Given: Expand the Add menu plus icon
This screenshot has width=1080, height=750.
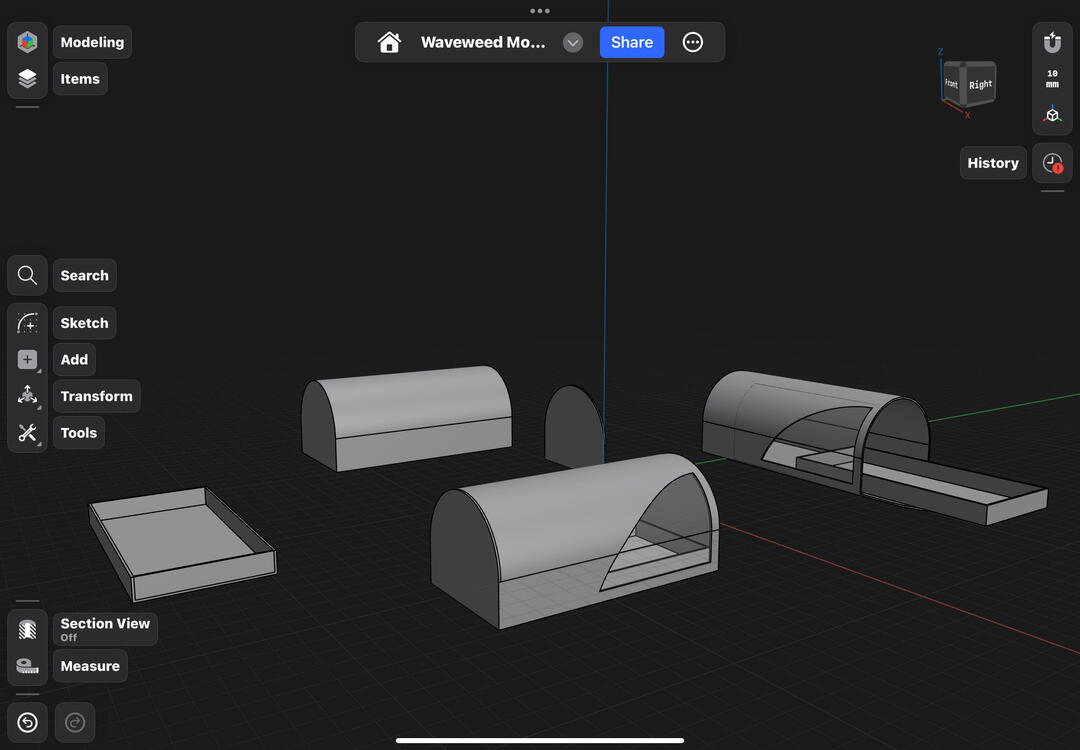Looking at the screenshot, I should click(27, 360).
